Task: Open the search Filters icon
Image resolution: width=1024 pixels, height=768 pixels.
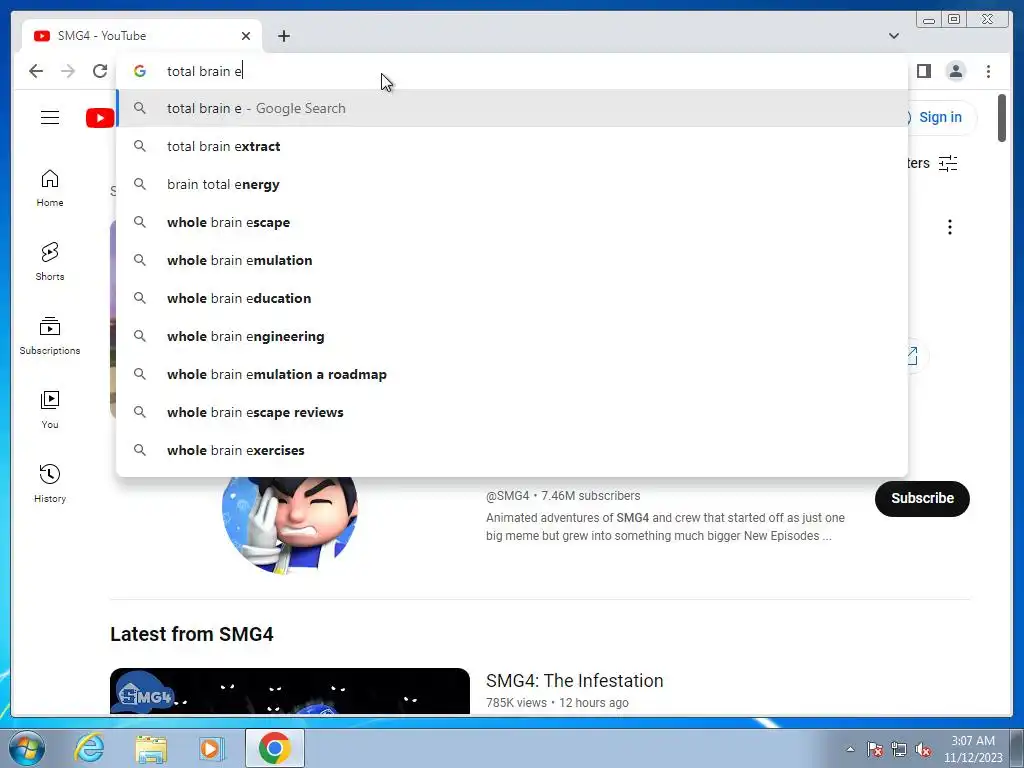Action: pyautogui.click(x=948, y=163)
